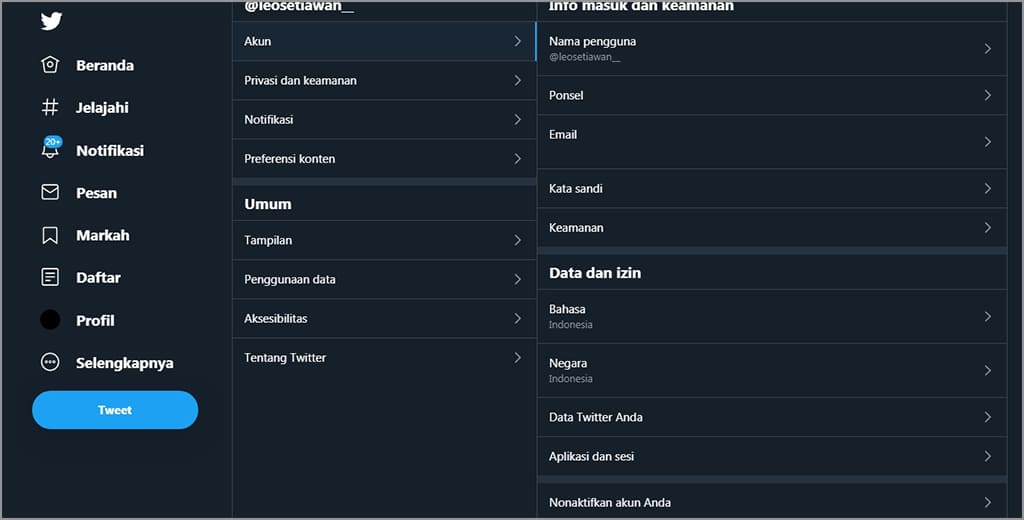Open Beranda via the home icon
This screenshot has width=1024, height=520.
tap(50, 65)
